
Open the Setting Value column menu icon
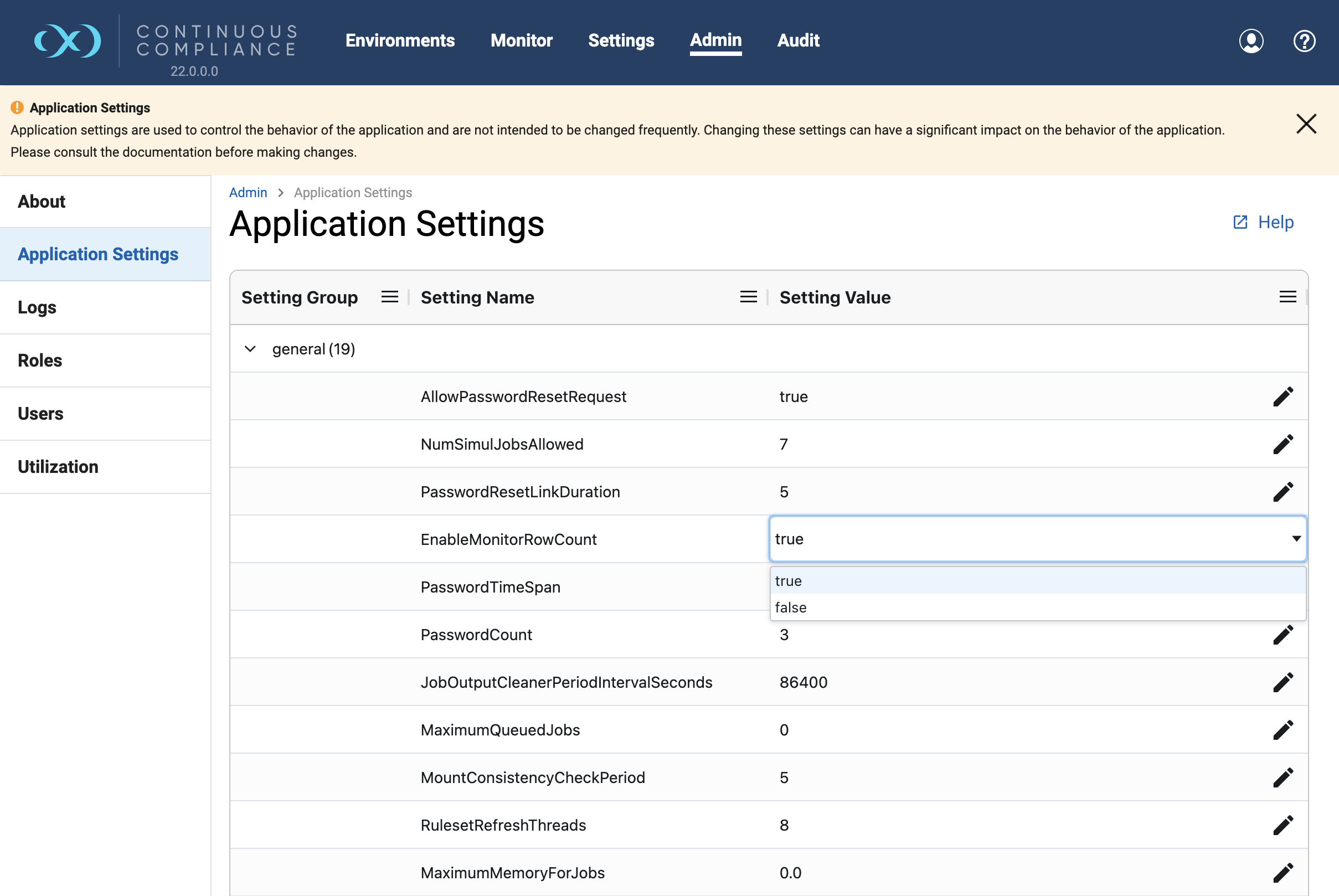(x=1287, y=297)
